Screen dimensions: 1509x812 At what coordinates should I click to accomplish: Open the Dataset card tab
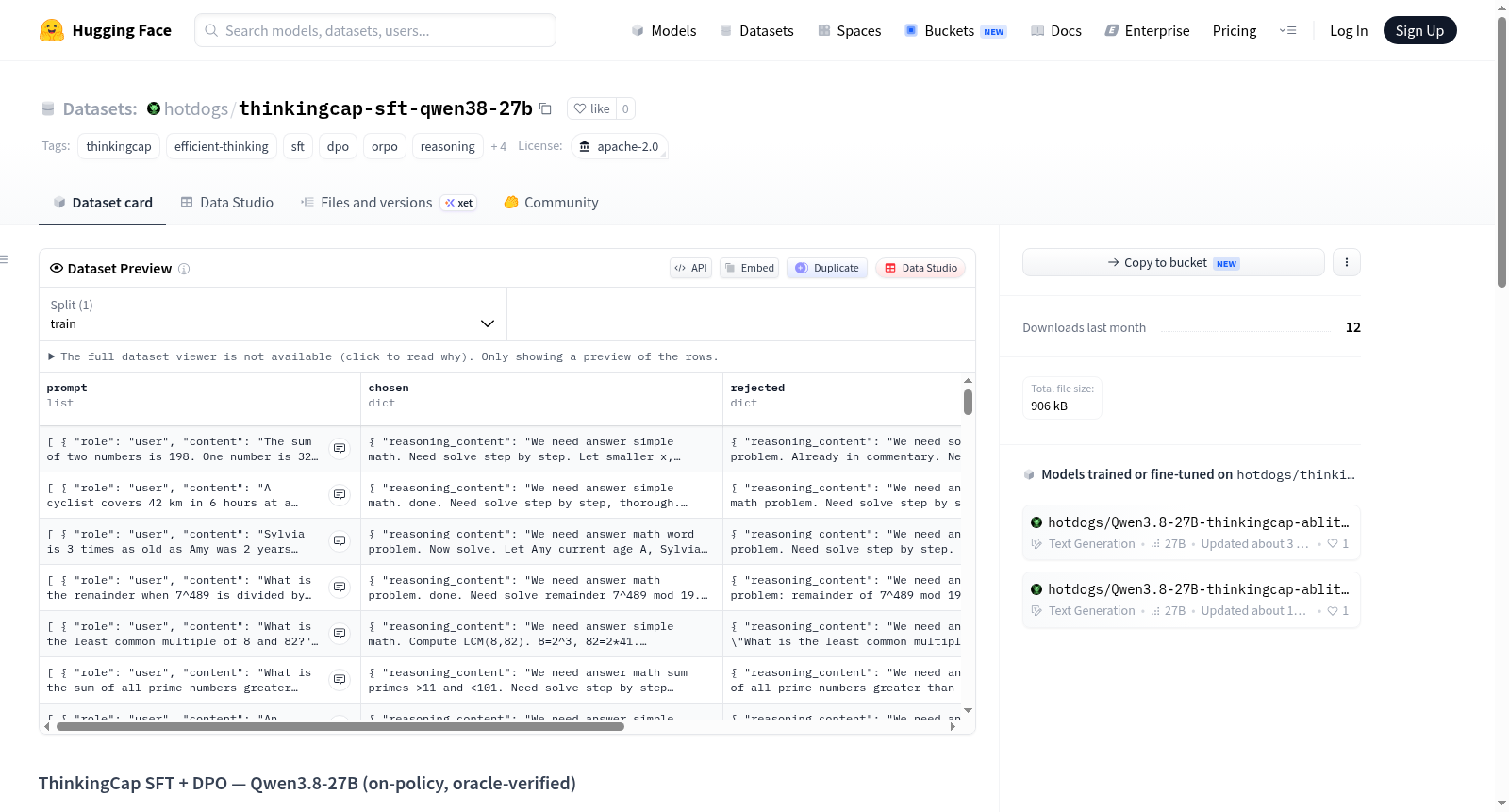103,203
